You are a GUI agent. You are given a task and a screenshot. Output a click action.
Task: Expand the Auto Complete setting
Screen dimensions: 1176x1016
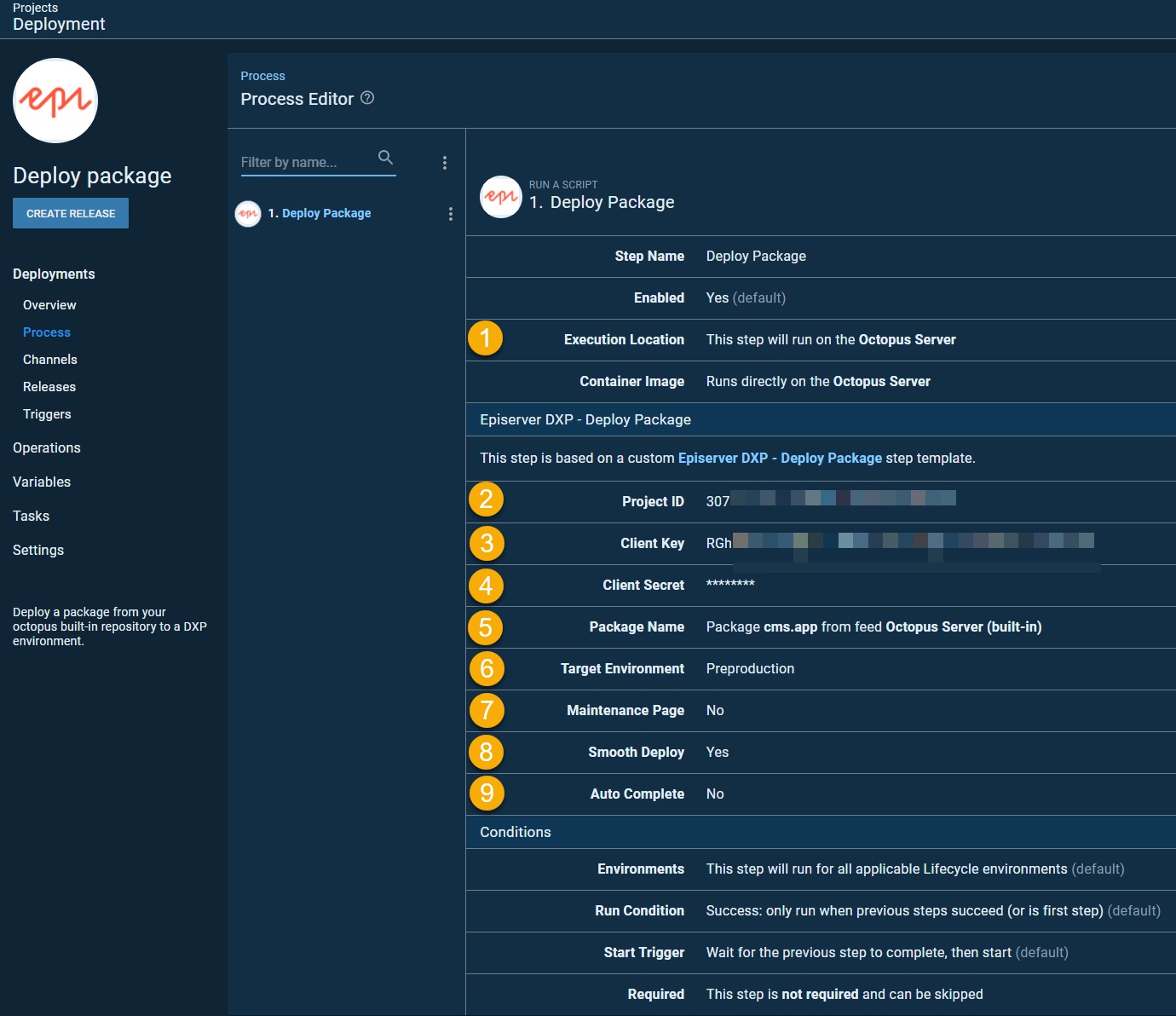coord(820,794)
